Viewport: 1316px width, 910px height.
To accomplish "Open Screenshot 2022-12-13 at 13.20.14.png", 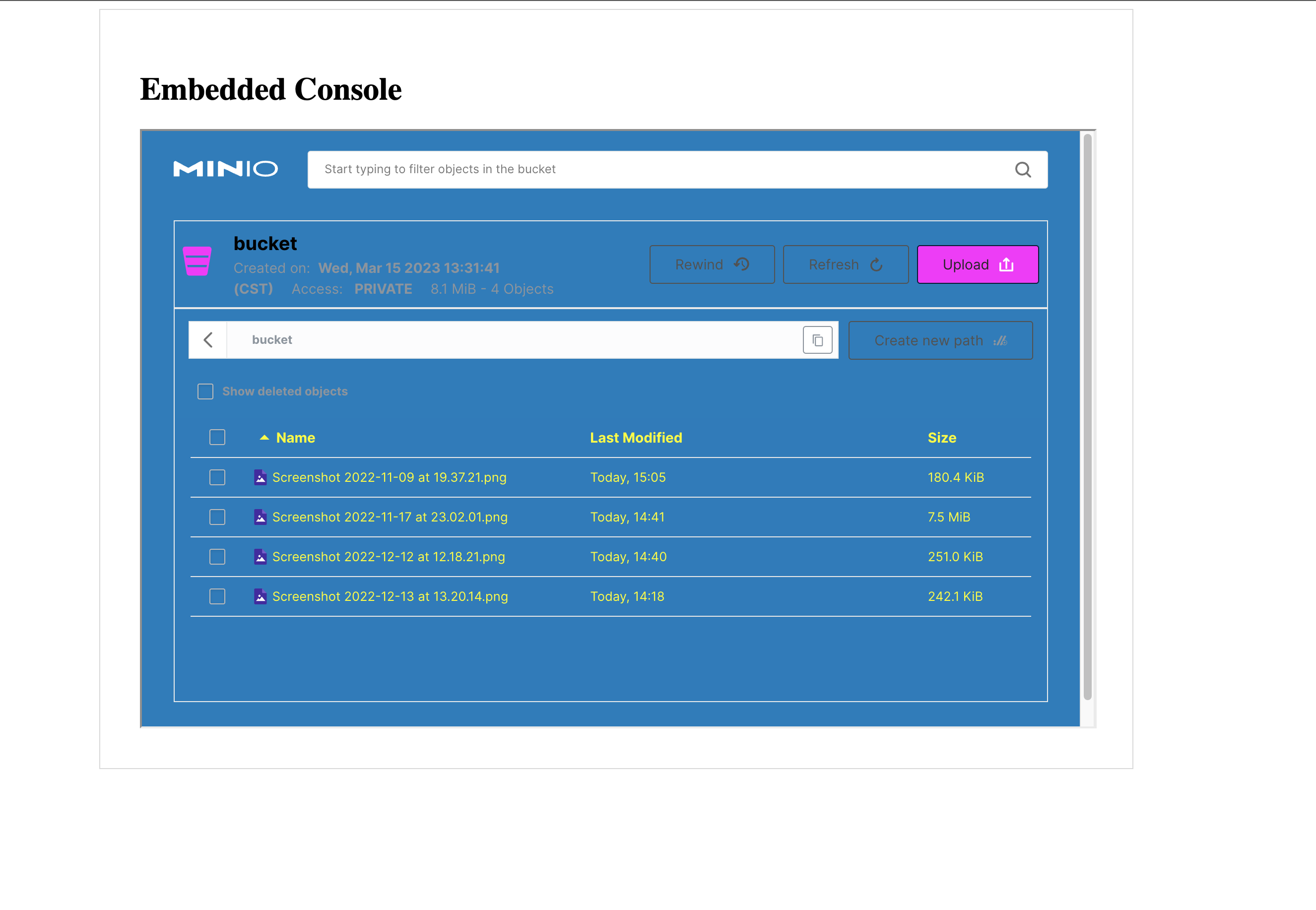I will tap(390, 596).
